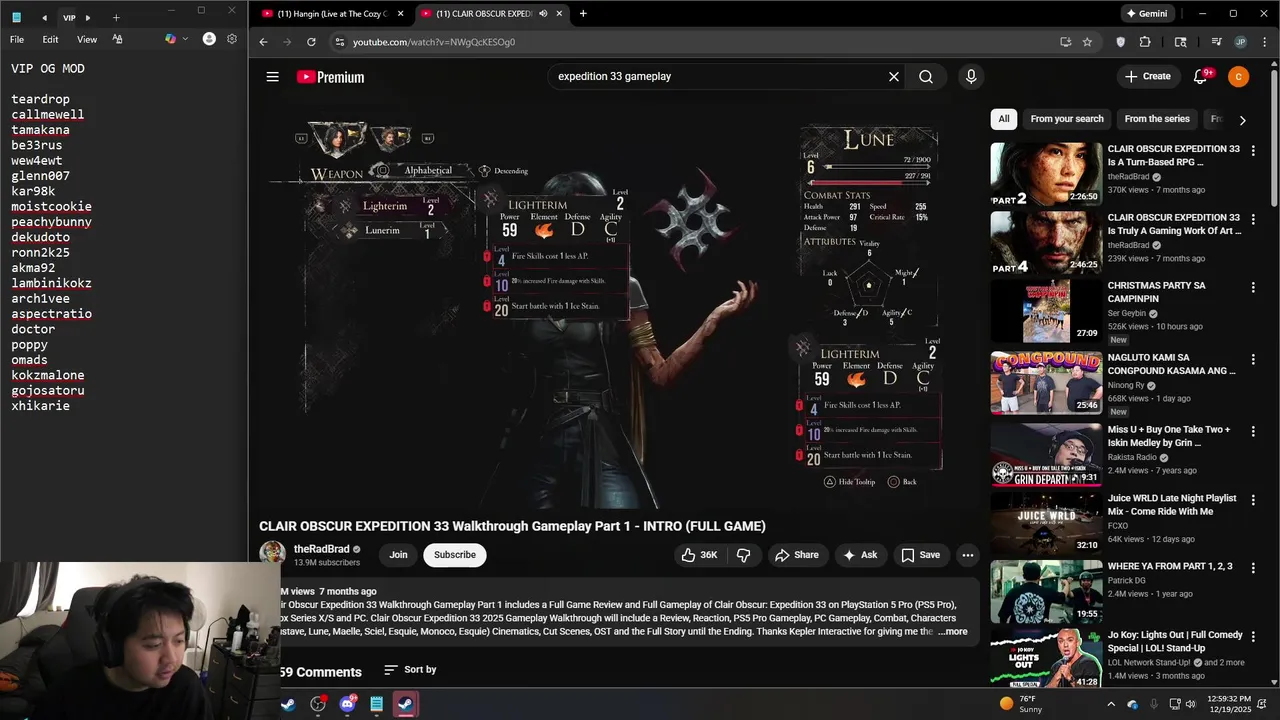Click the Chrome address bar URL
This screenshot has height=720, width=1280.
(x=433, y=42)
